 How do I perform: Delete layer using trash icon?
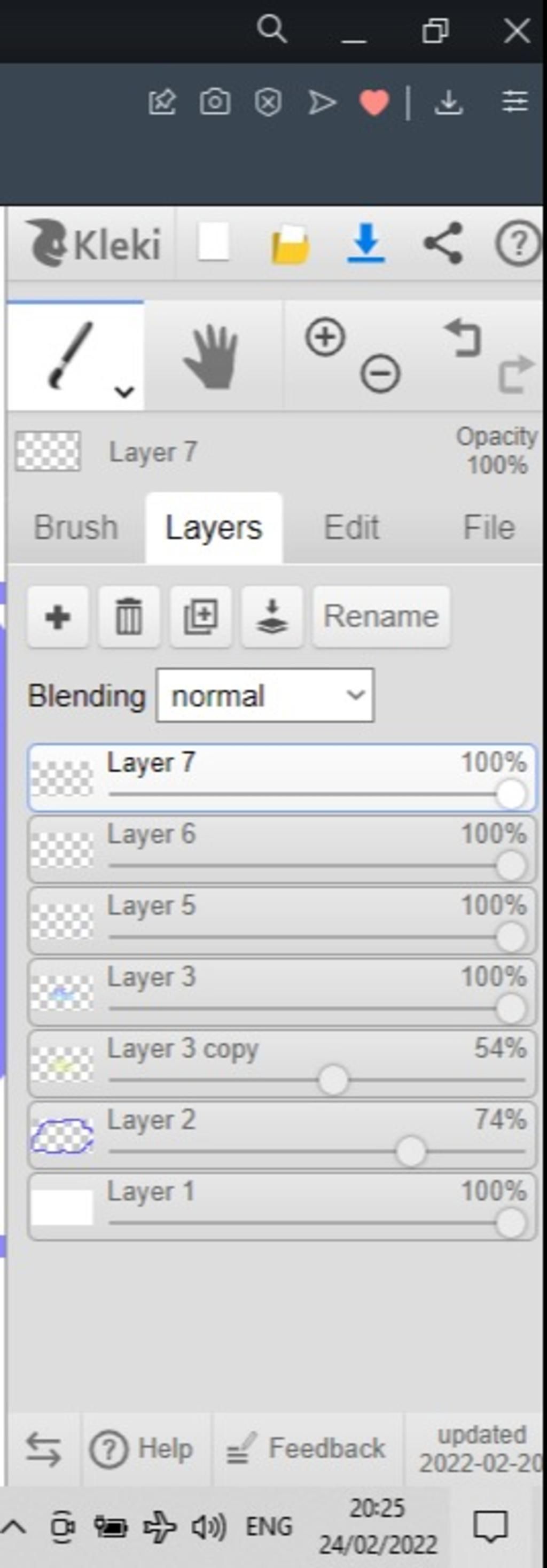(x=129, y=617)
